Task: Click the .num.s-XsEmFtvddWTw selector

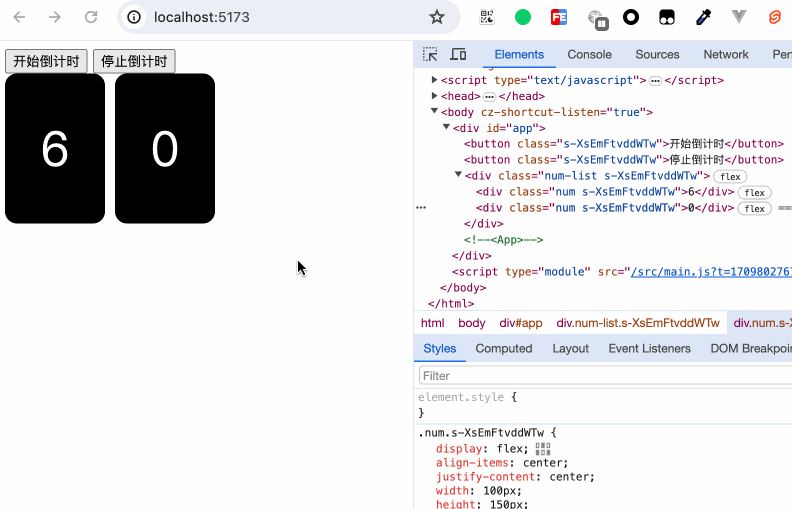Action: click(481, 433)
